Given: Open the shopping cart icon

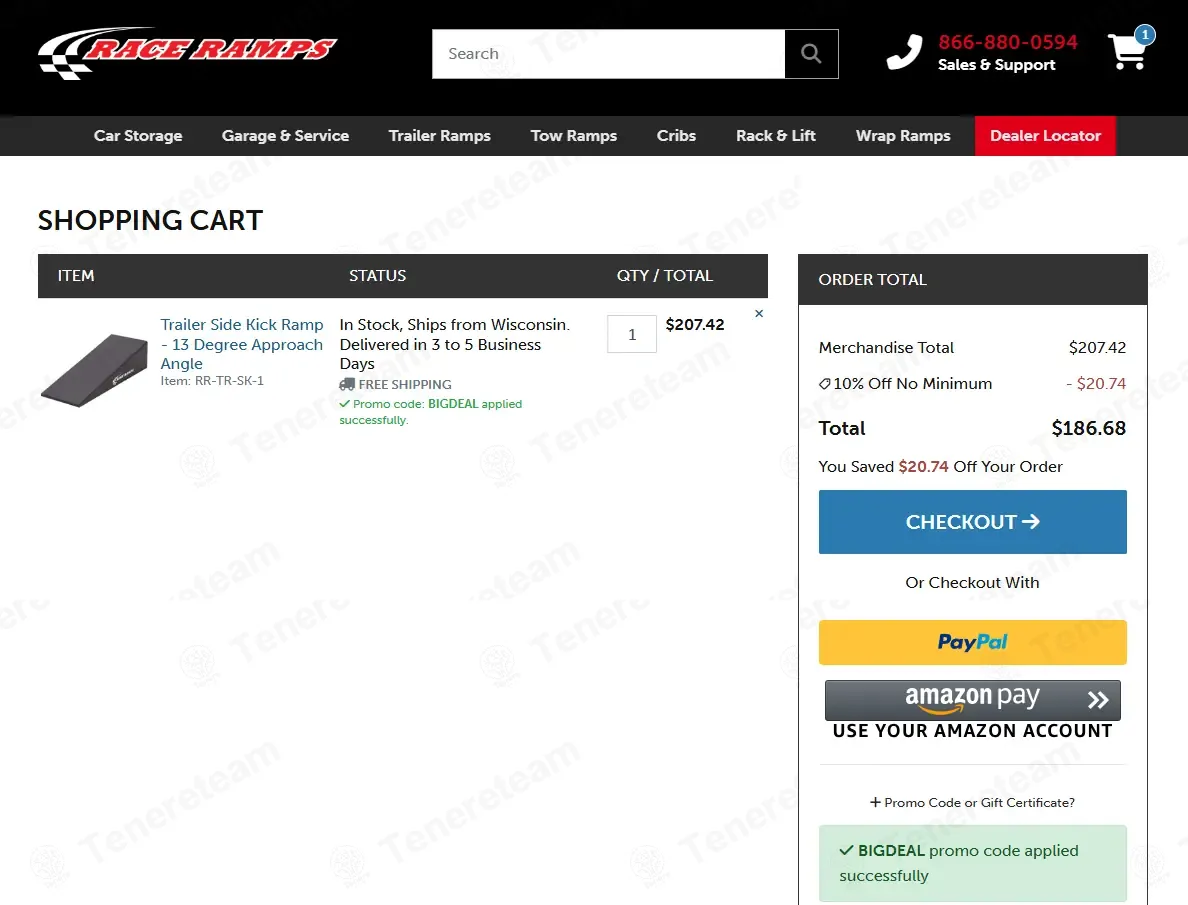Looking at the screenshot, I should point(1128,52).
